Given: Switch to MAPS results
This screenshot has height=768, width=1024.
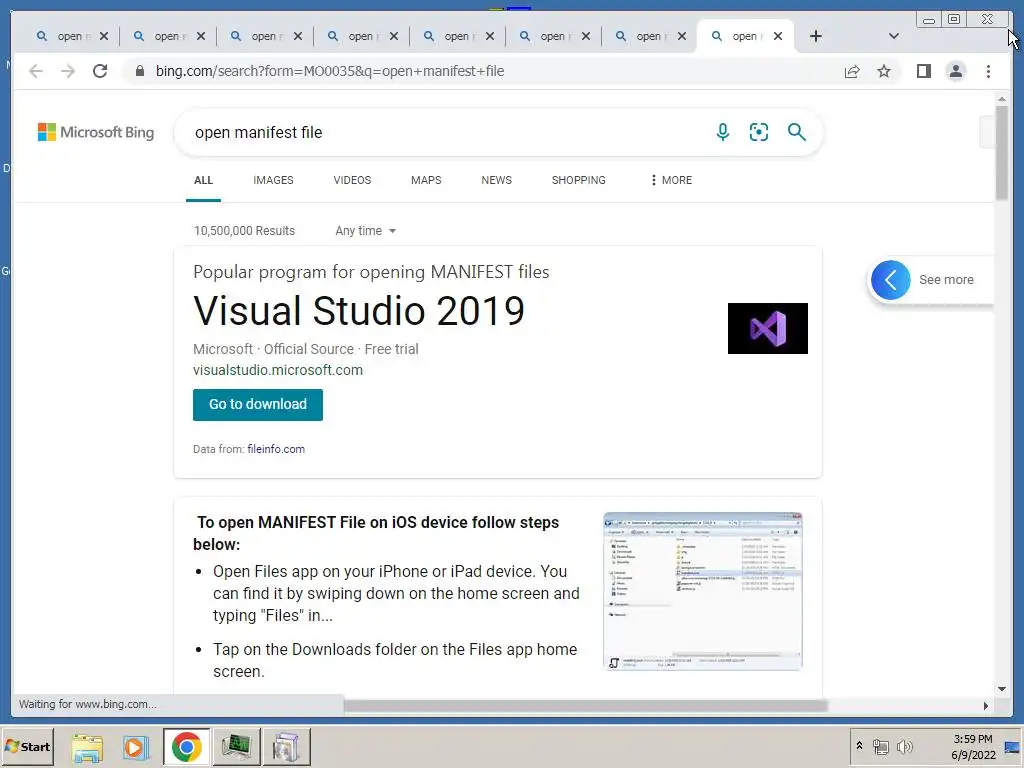Looking at the screenshot, I should click(x=426, y=180).
